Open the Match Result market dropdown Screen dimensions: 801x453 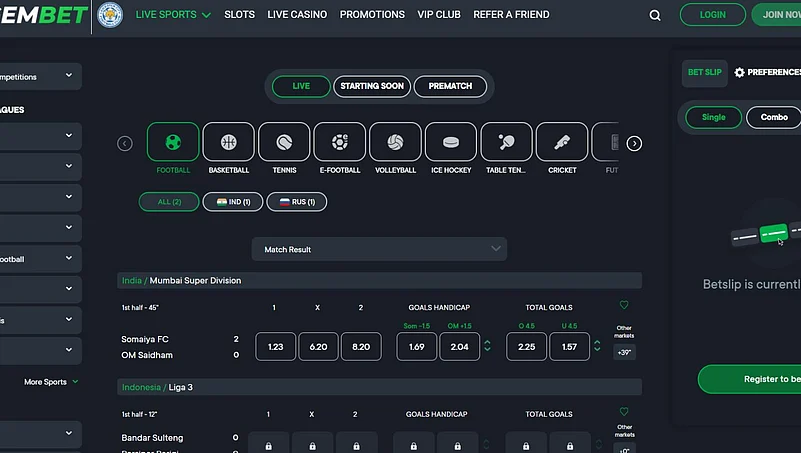point(379,249)
